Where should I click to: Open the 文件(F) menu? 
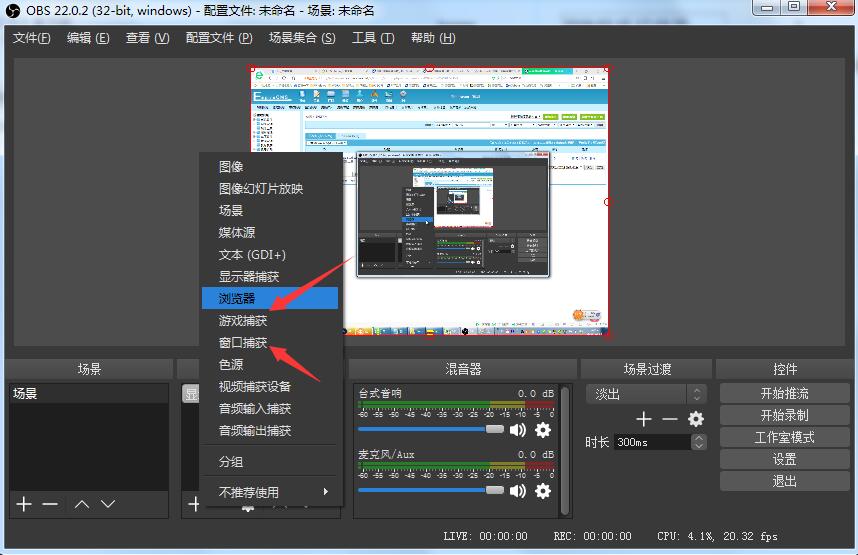coord(32,38)
